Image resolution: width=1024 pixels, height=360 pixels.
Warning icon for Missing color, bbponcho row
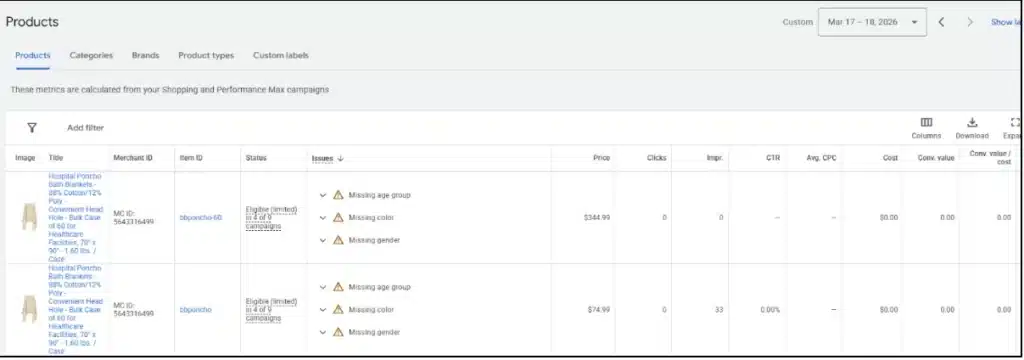pos(338,309)
